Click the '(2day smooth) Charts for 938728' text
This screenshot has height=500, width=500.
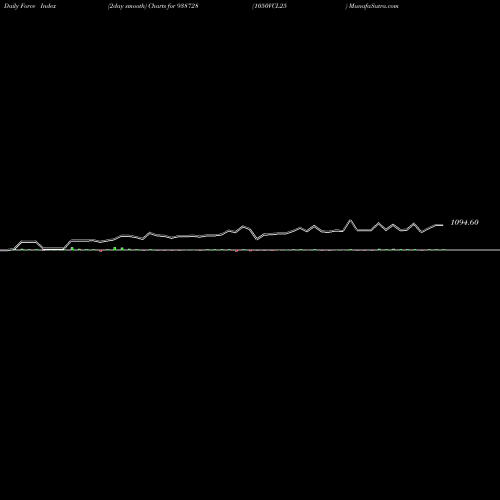(x=153, y=6)
